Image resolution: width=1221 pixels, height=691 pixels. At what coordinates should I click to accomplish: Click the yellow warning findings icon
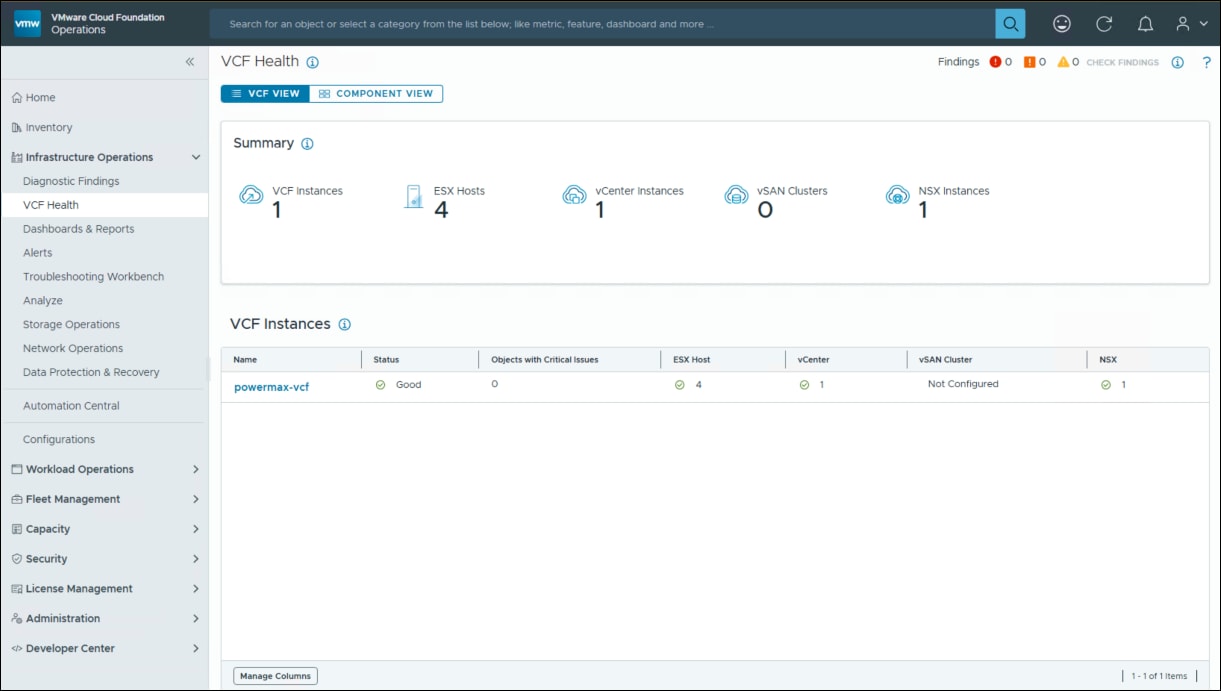1063,62
